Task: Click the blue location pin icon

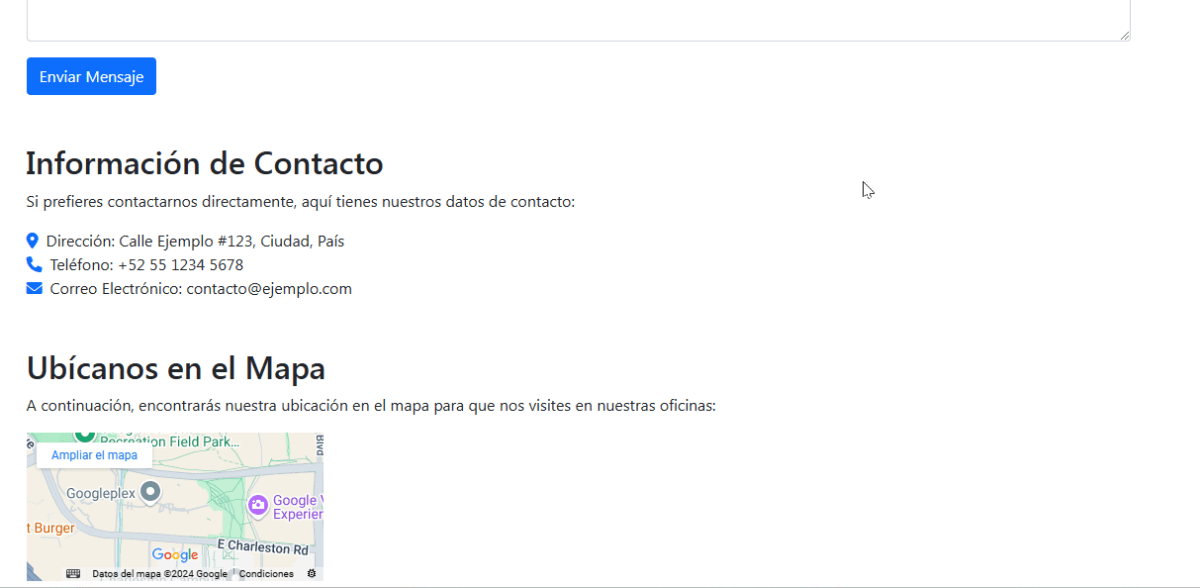Action: point(32,241)
